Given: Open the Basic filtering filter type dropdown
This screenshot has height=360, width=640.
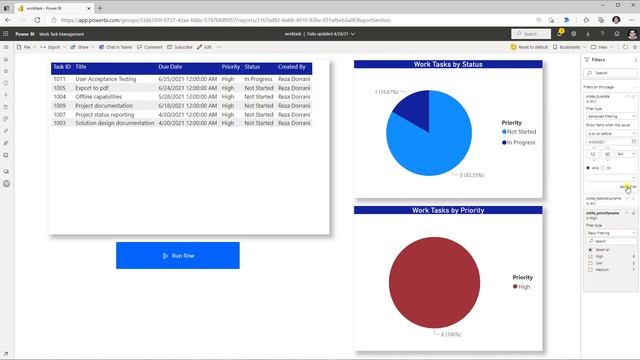Looking at the screenshot, I should pos(611,233).
